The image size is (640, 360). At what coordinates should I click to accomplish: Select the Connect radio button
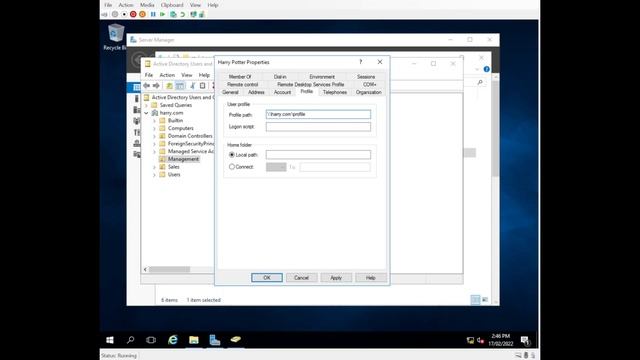click(x=232, y=167)
